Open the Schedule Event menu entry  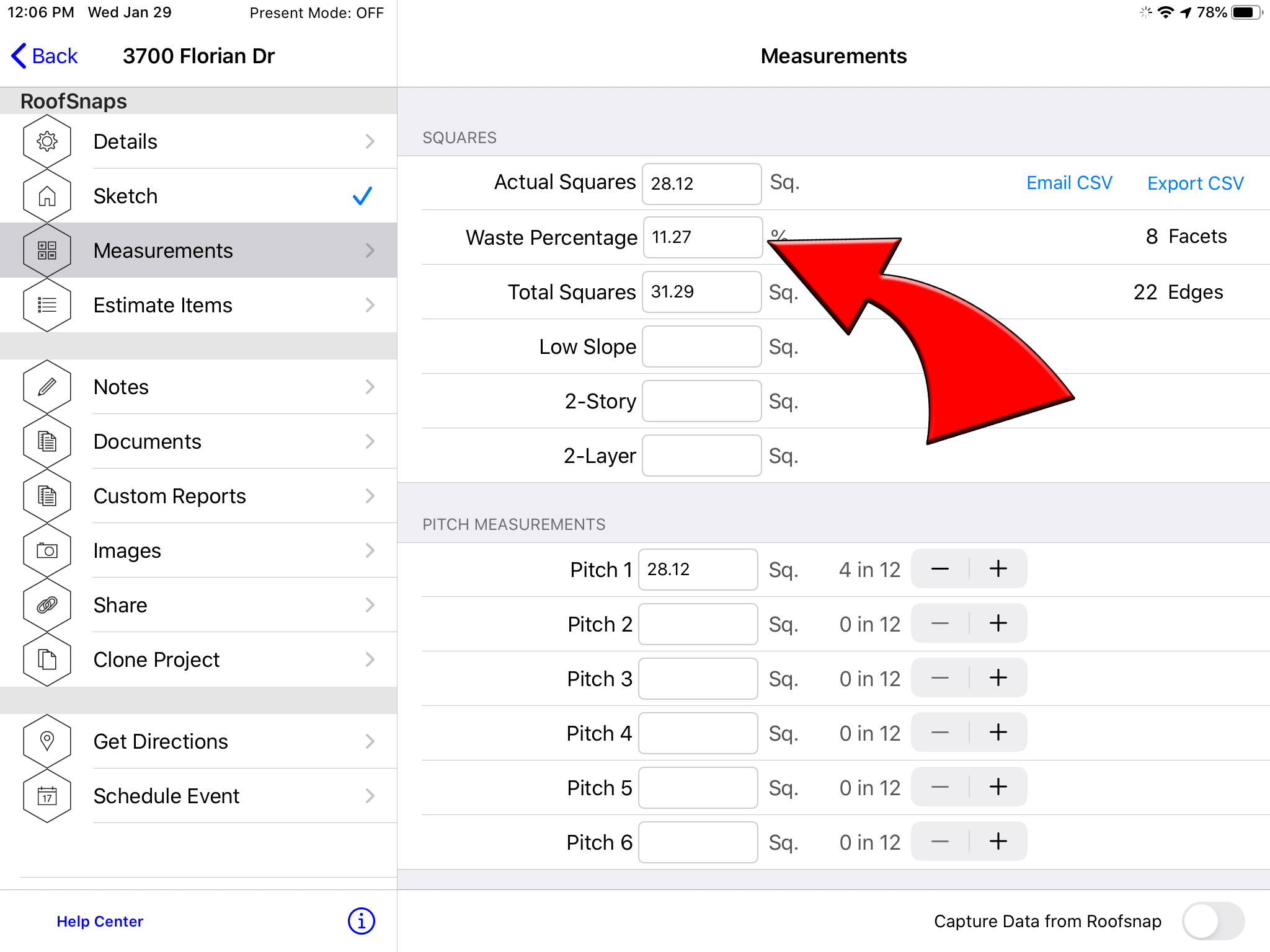(198, 796)
